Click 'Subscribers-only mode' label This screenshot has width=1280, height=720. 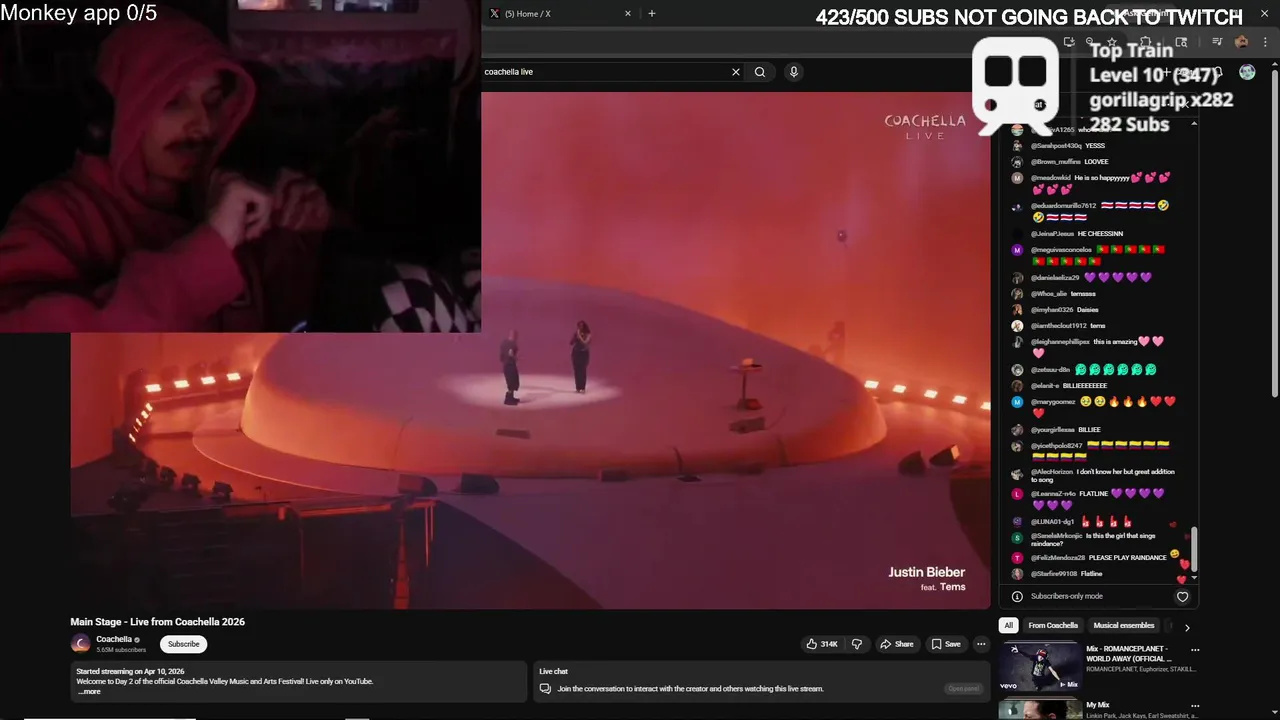(x=1066, y=596)
